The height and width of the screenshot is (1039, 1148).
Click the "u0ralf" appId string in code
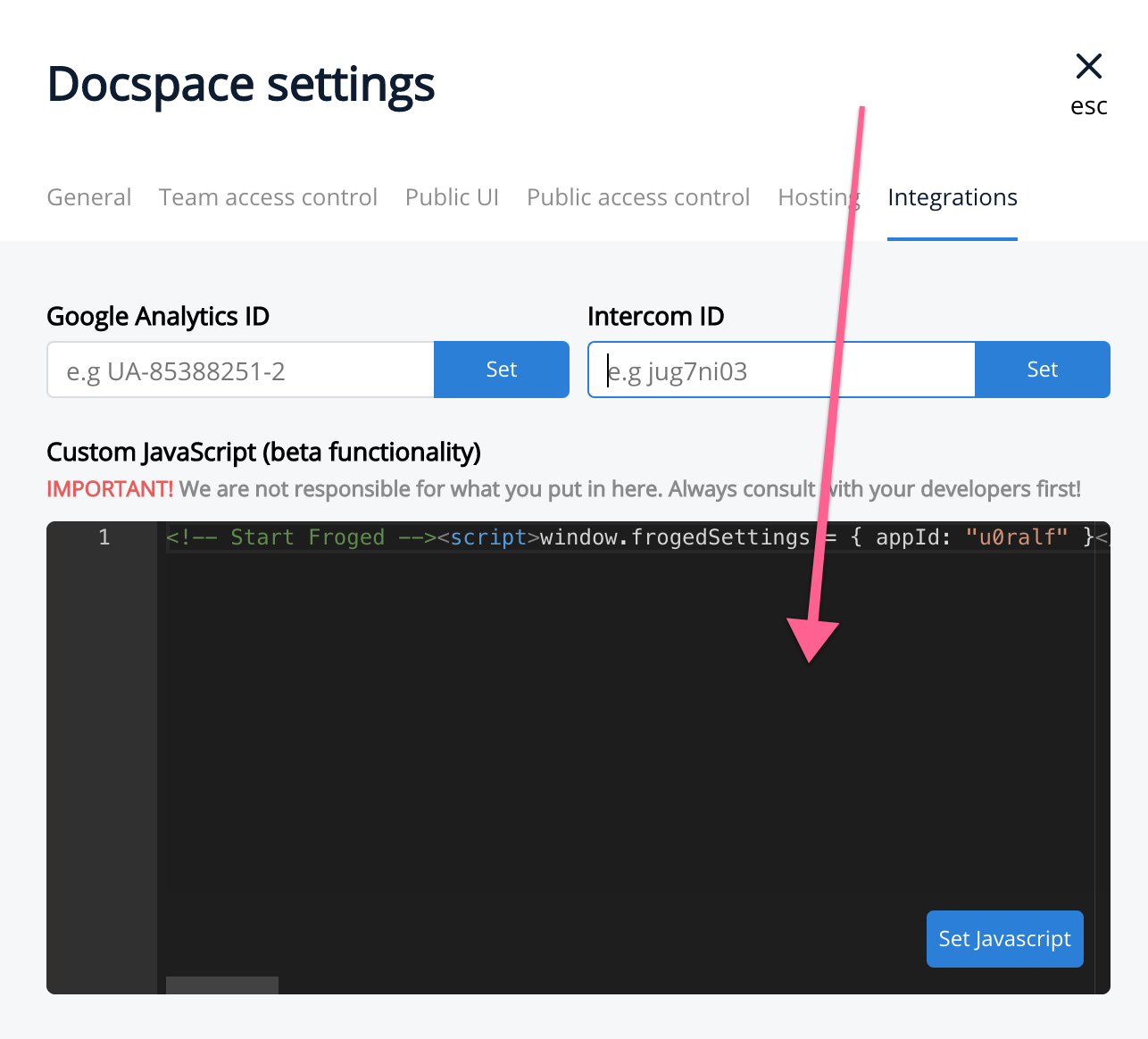(1017, 537)
